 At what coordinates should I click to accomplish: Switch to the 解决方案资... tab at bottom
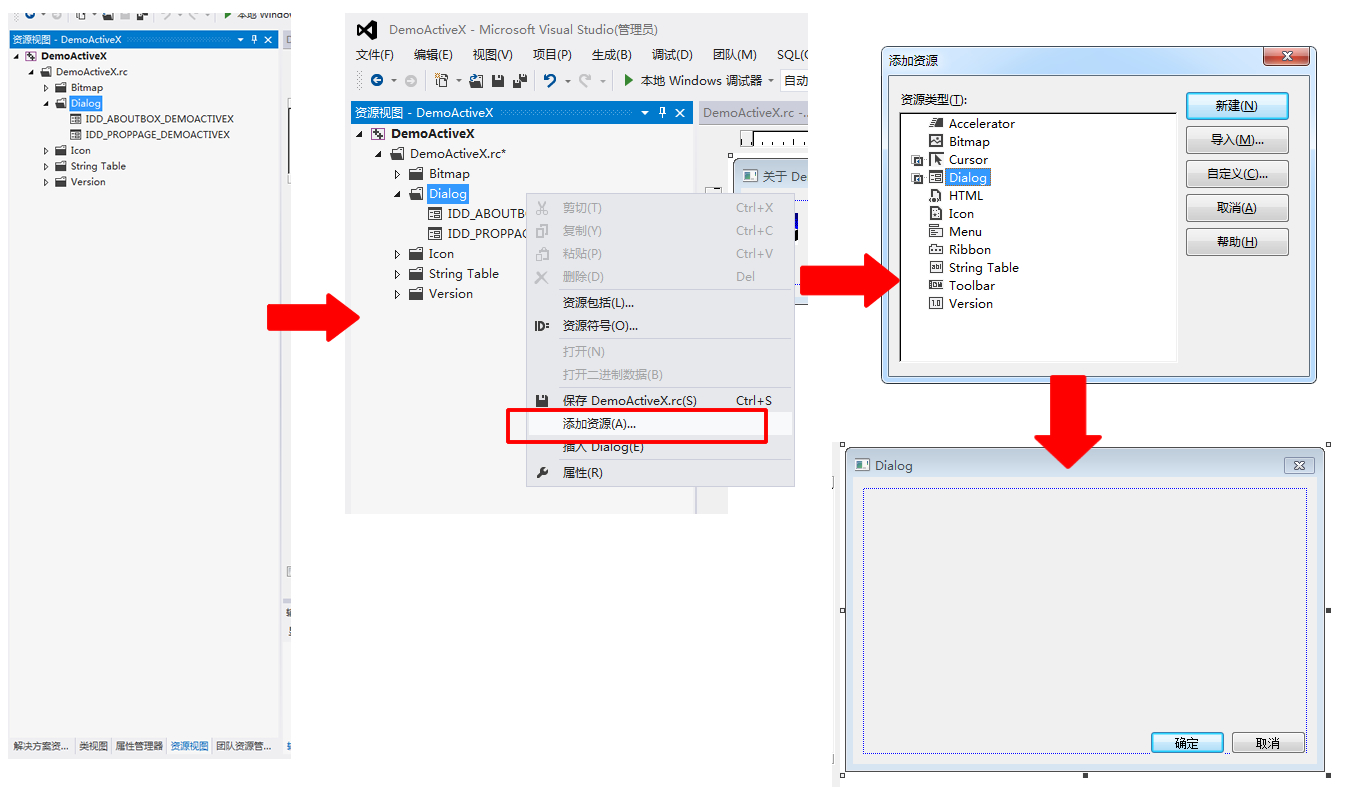(41, 746)
